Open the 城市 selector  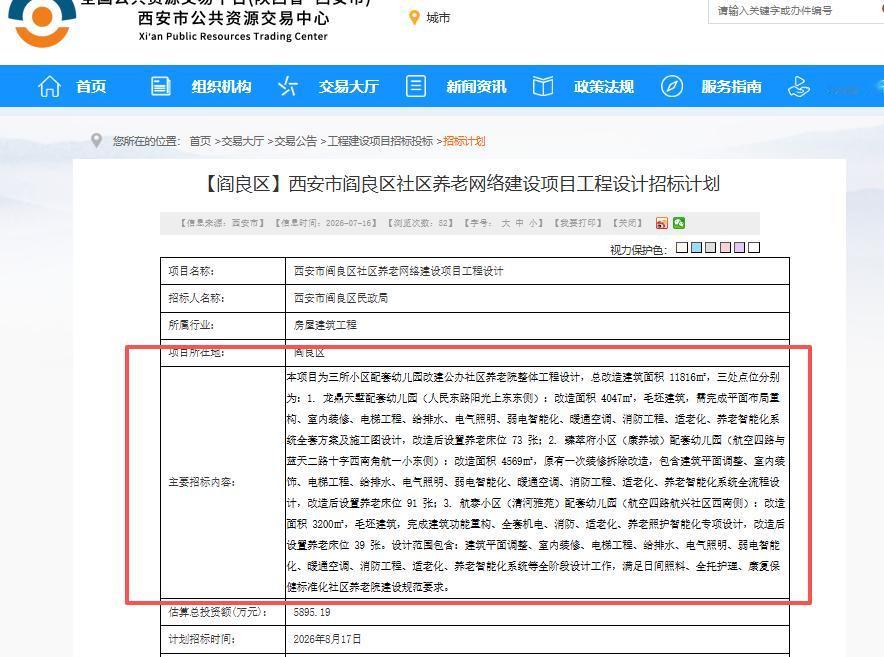click(x=438, y=18)
